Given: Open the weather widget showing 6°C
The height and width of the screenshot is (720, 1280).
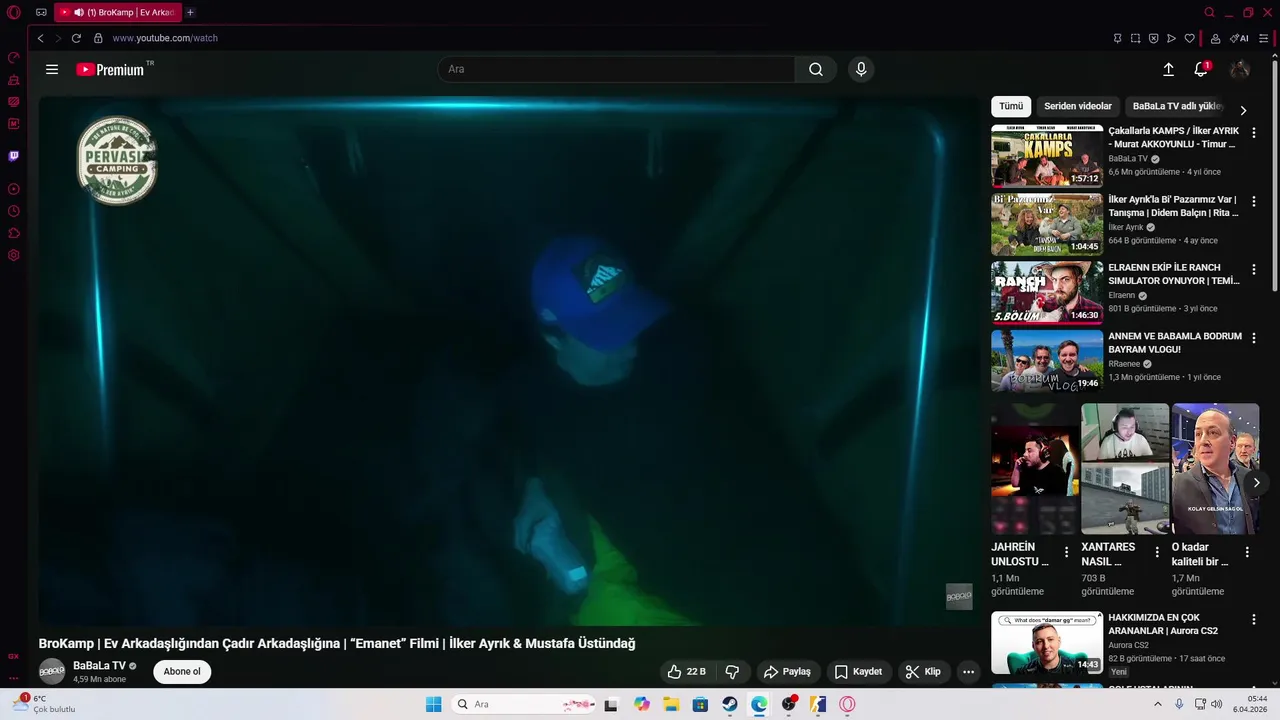Looking at the screenshot, I should click(x=42, y=704).
